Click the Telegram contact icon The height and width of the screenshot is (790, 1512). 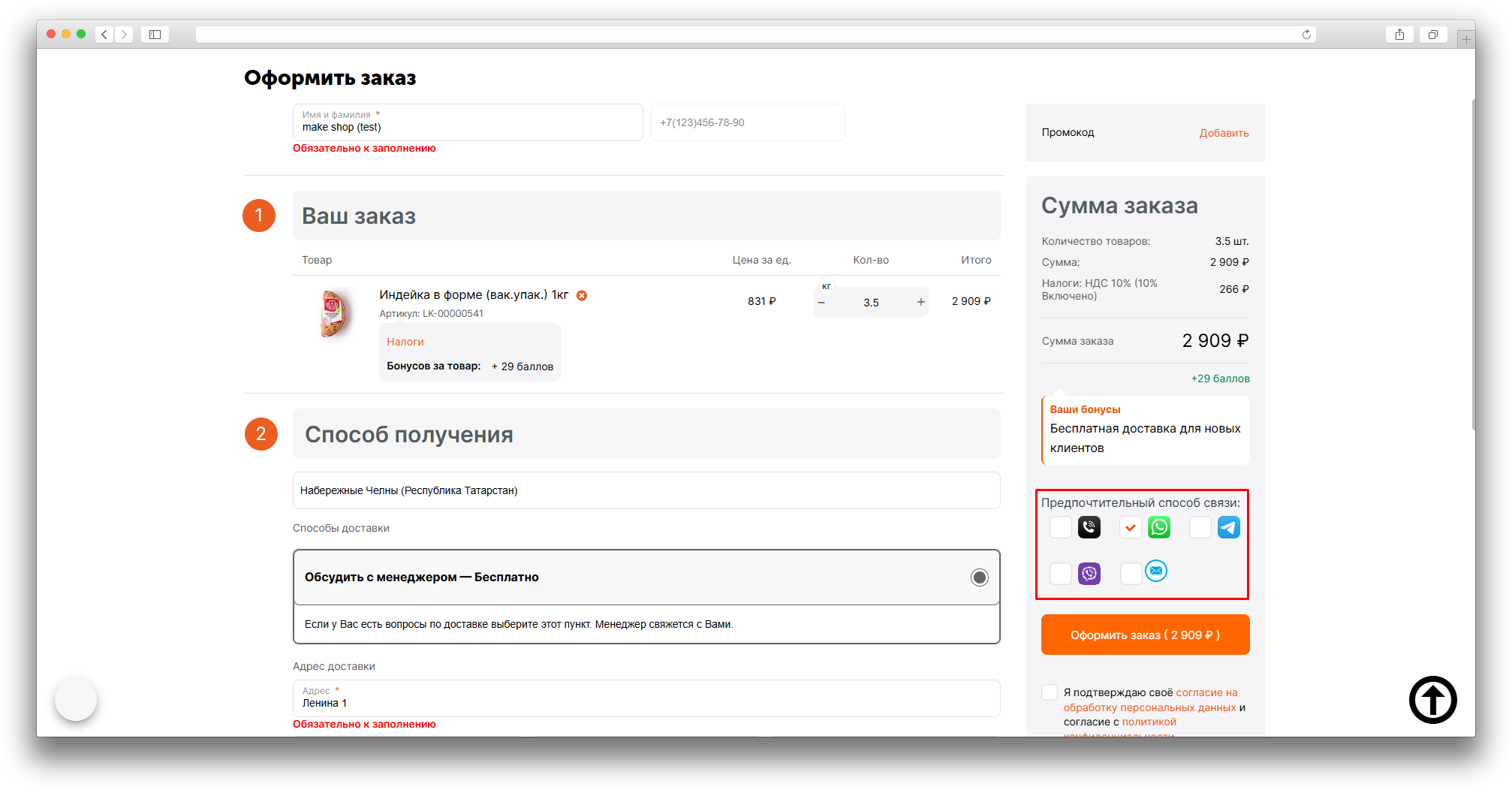click(x=1228, y=528)
